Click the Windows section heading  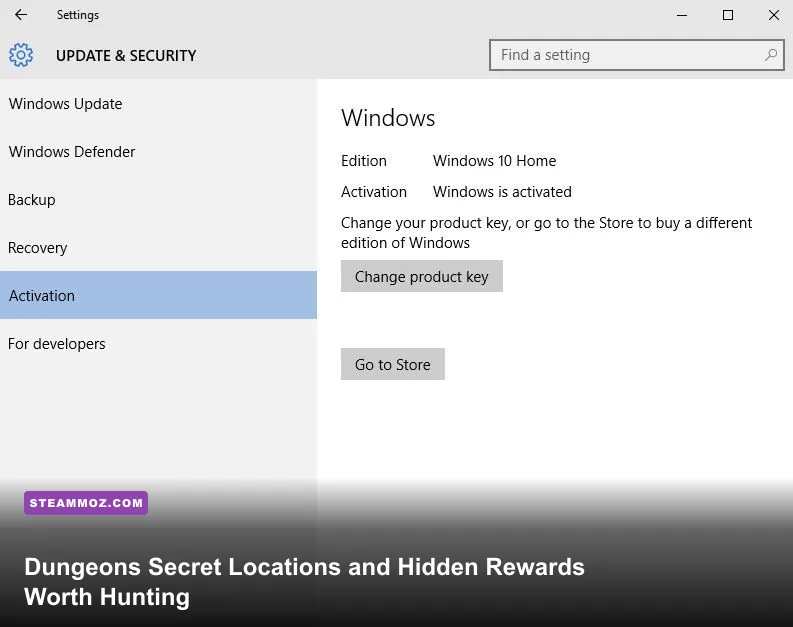[388, 118]
